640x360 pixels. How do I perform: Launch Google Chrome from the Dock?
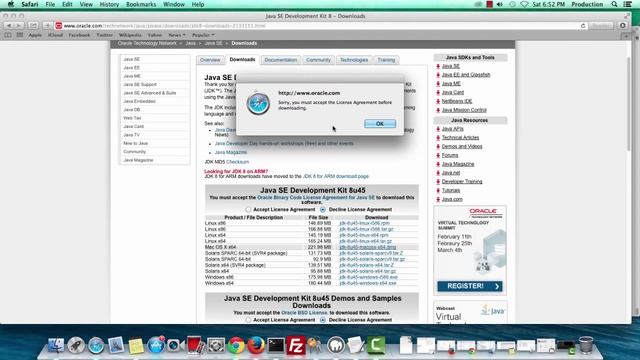[x=236, y=345]
